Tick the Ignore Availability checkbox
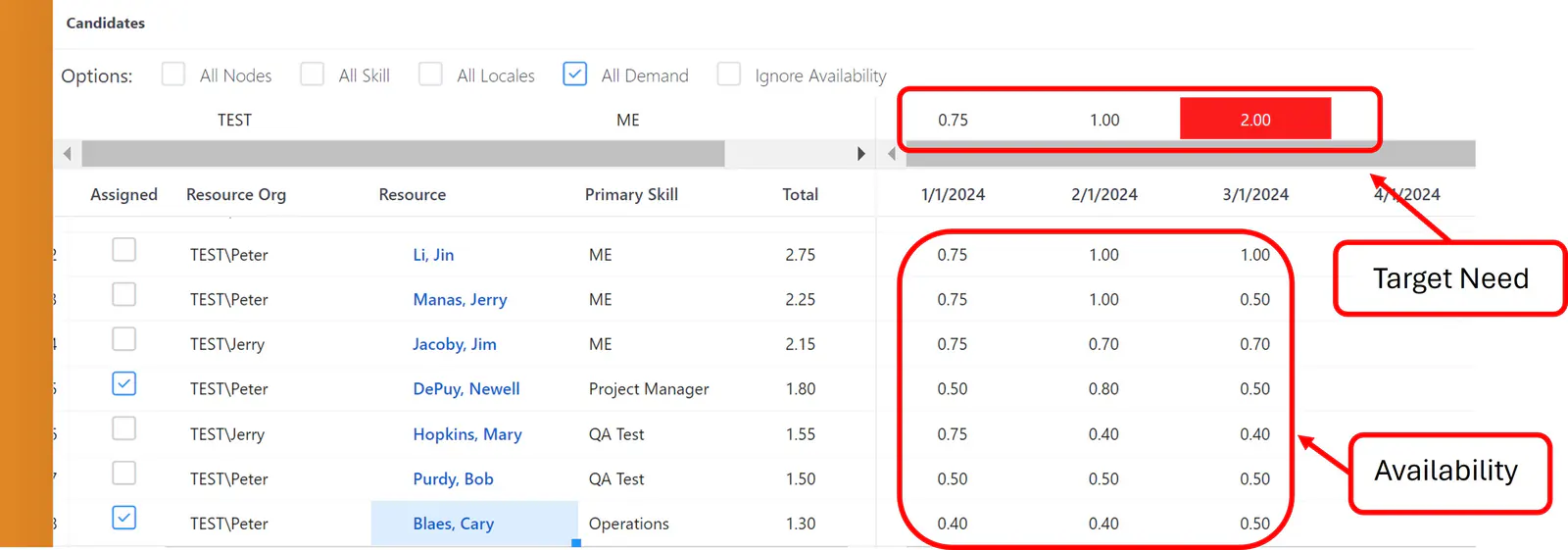 tap(729, 75)
